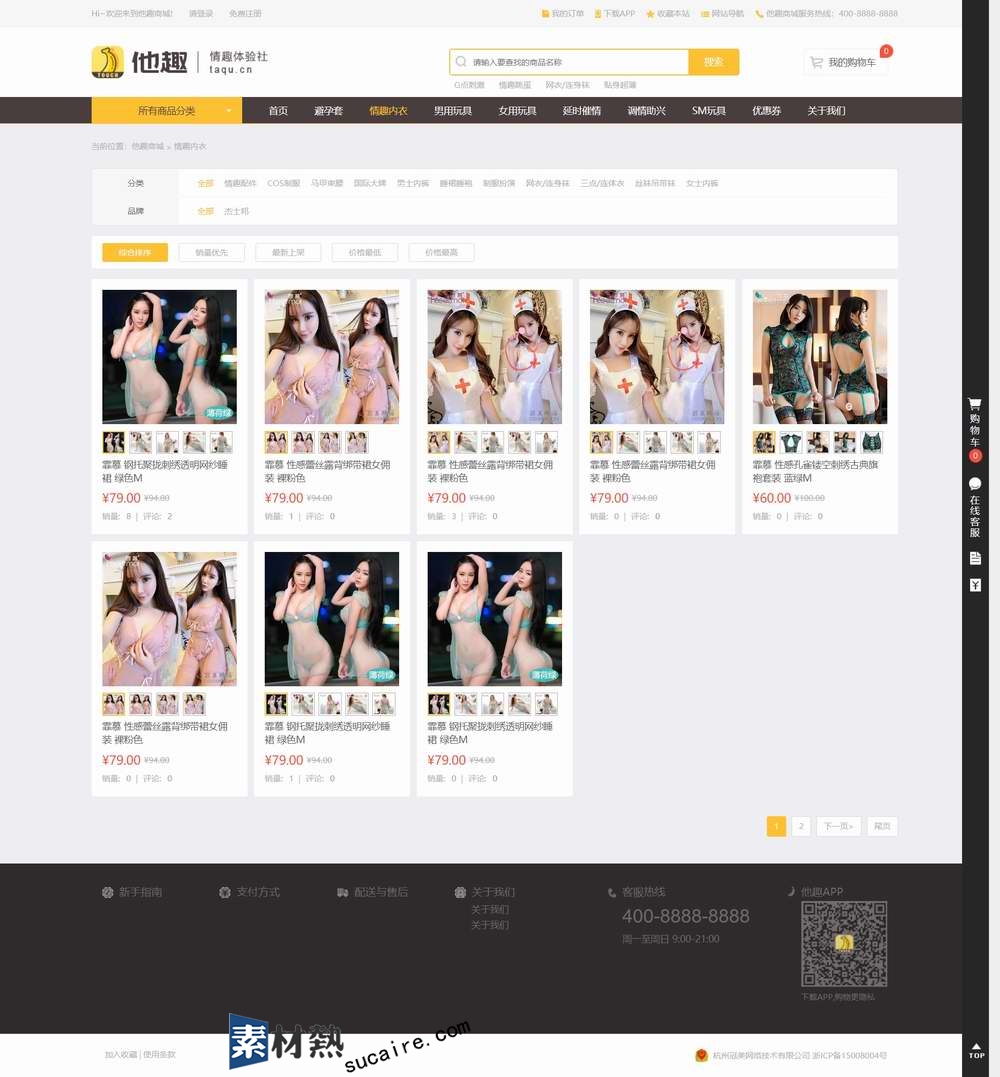Filter category by 男士内裤
Image resolution: width=1000 pixels, height=1077 pixels.
click(413, 183)
